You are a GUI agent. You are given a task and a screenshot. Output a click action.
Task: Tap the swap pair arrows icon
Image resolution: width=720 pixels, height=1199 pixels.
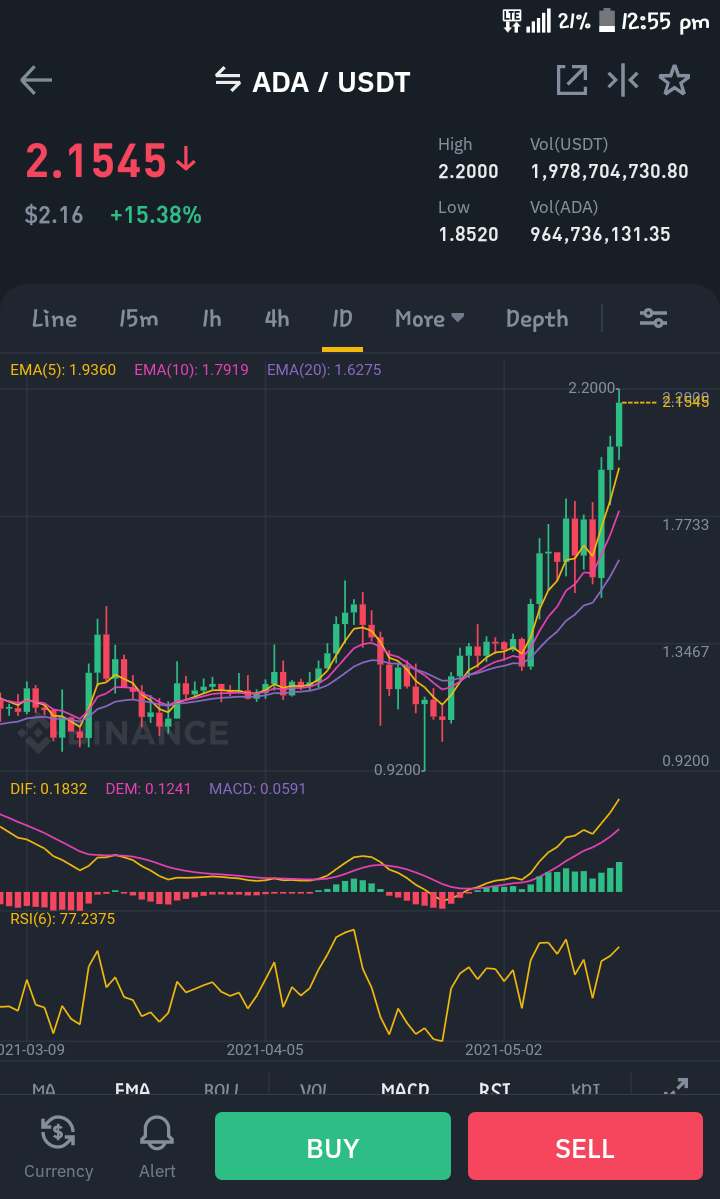click(x=228, y=79)
